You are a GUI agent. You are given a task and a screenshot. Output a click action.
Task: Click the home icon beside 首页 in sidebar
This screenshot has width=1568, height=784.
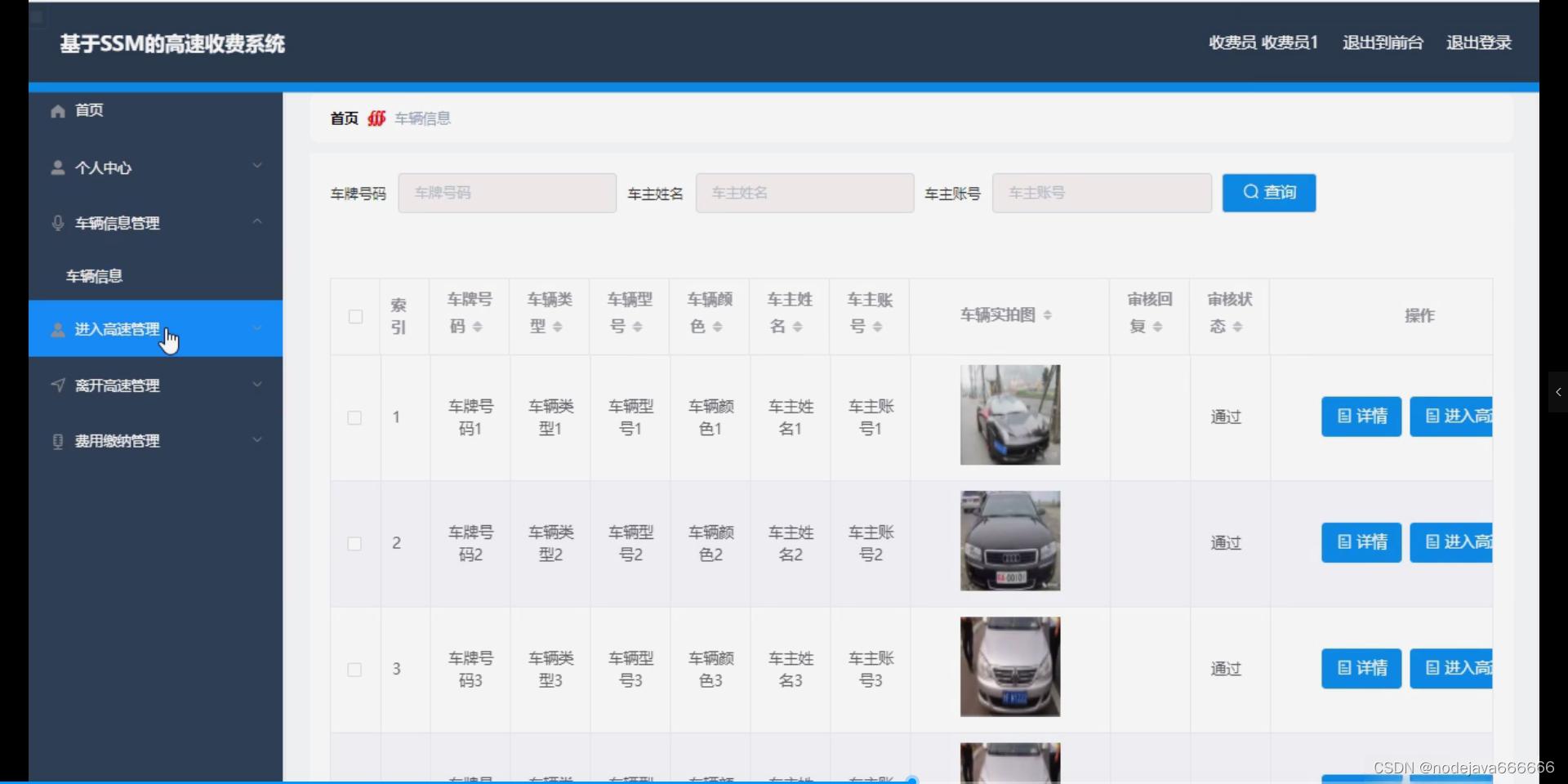[x=58, y=111]
